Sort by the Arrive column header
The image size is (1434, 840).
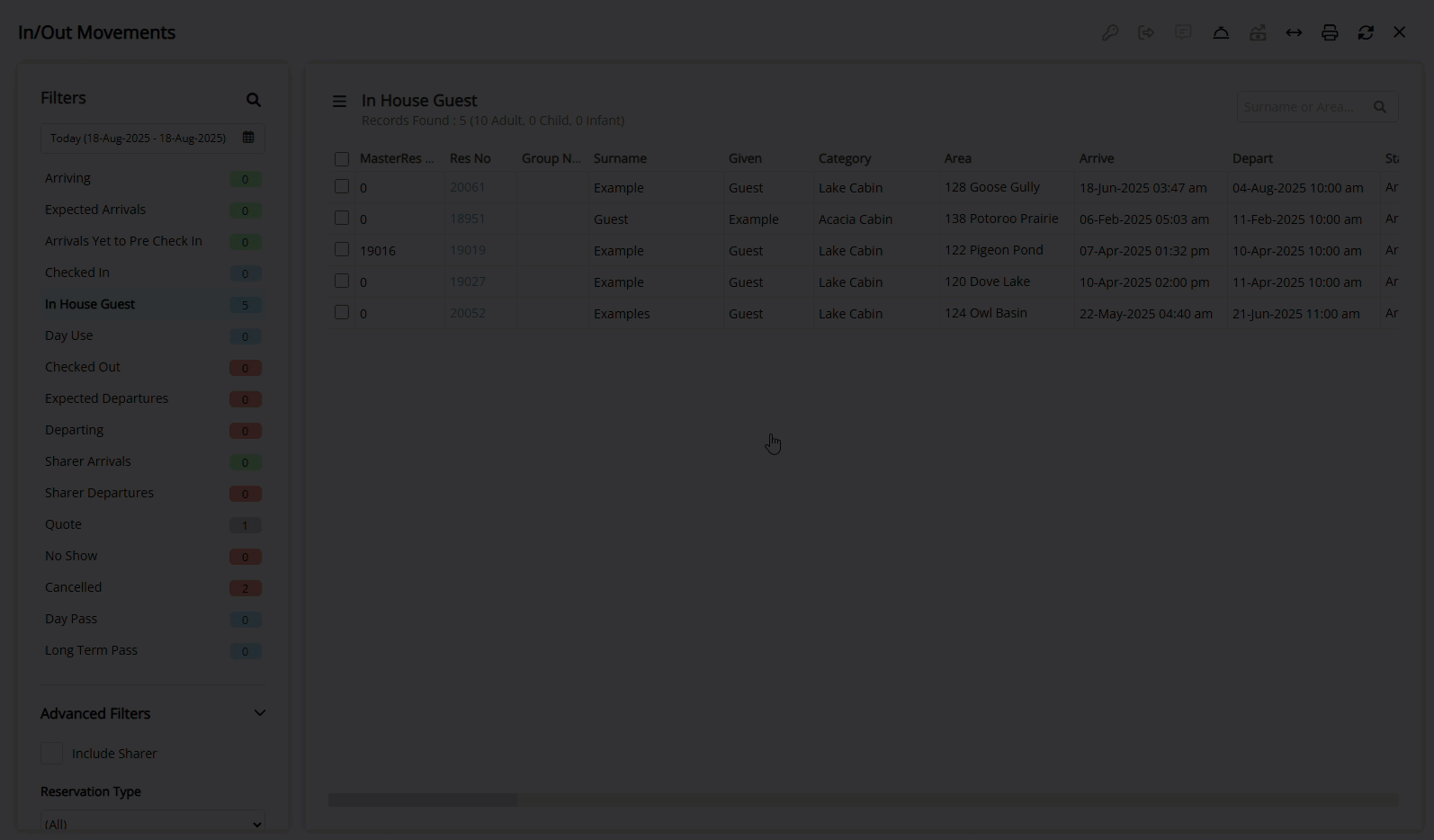pyautogui.click(x=1097, y=158)
